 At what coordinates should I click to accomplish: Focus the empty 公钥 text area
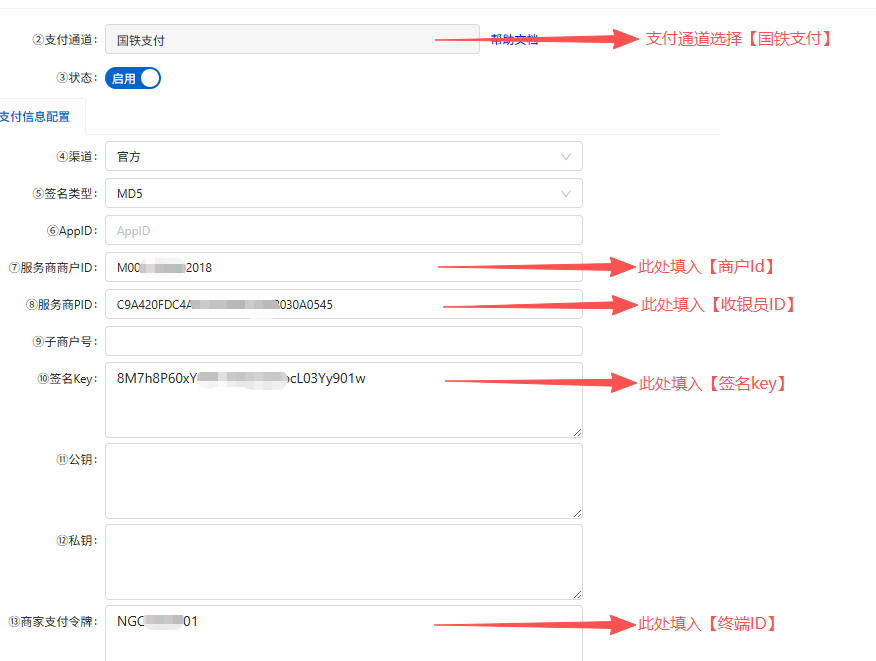click(x=343, y=480)
